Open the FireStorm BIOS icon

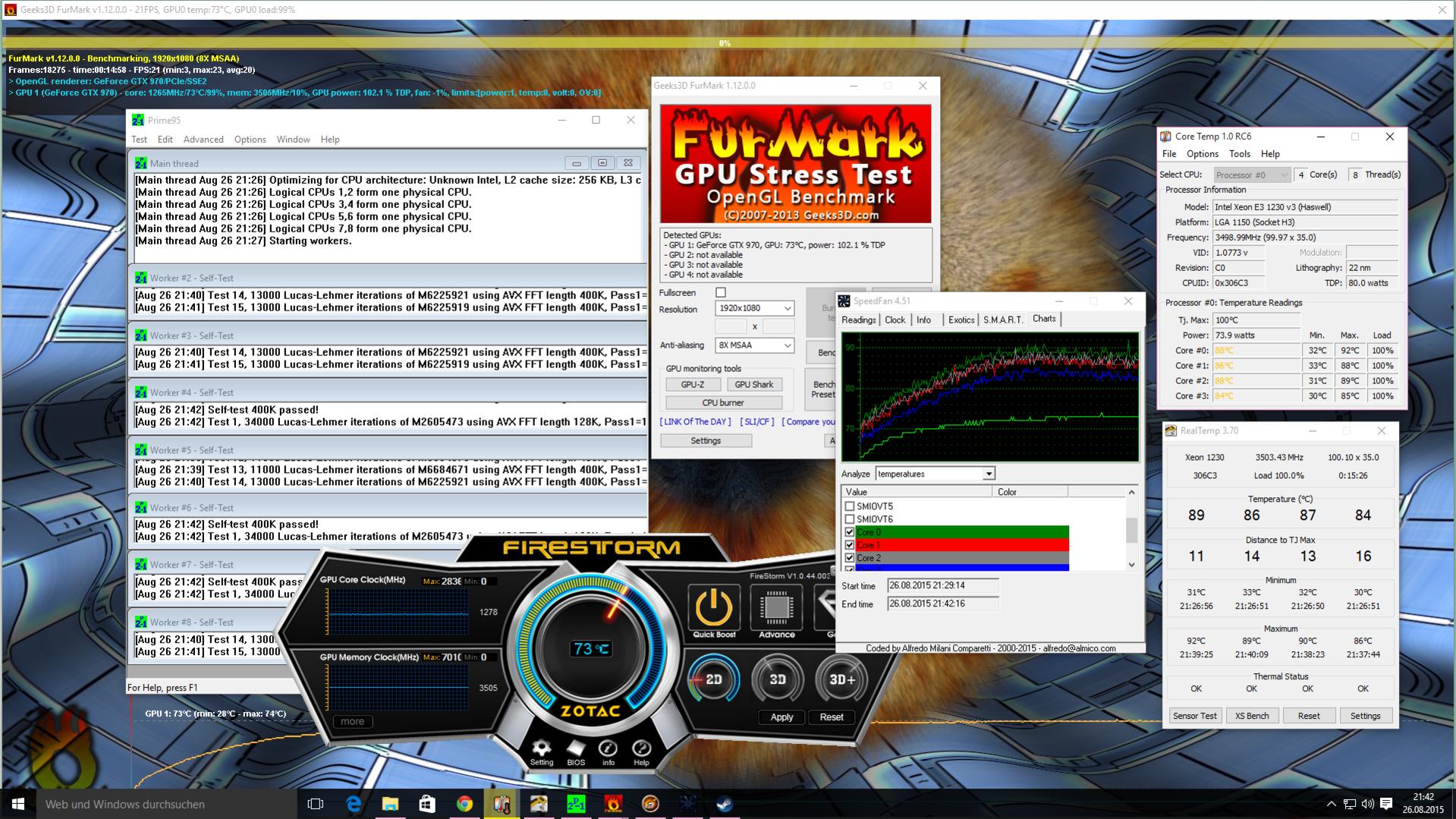[x=576, y=748]
